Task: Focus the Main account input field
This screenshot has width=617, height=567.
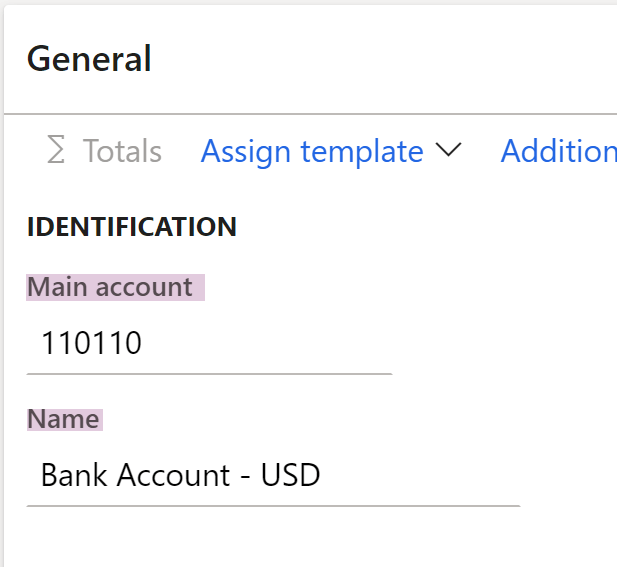Action: [208, 345]
